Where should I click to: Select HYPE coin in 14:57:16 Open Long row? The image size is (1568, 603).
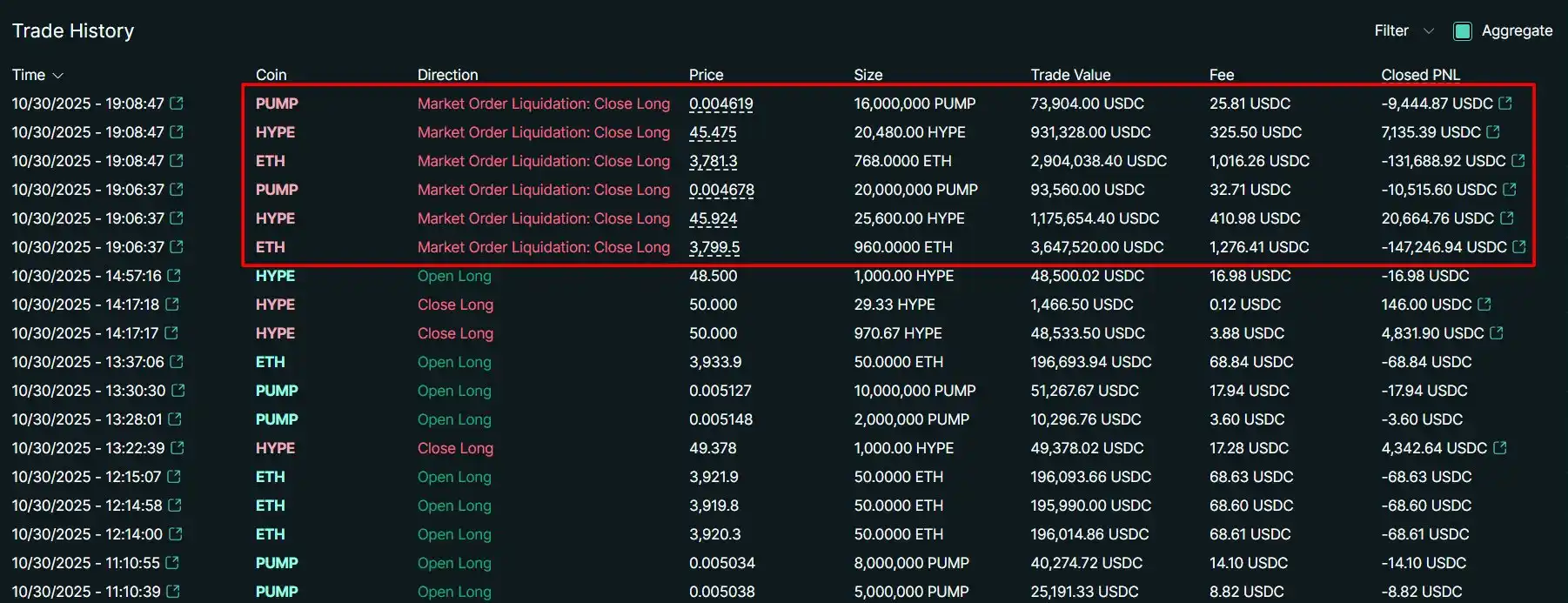click(275, 276)
